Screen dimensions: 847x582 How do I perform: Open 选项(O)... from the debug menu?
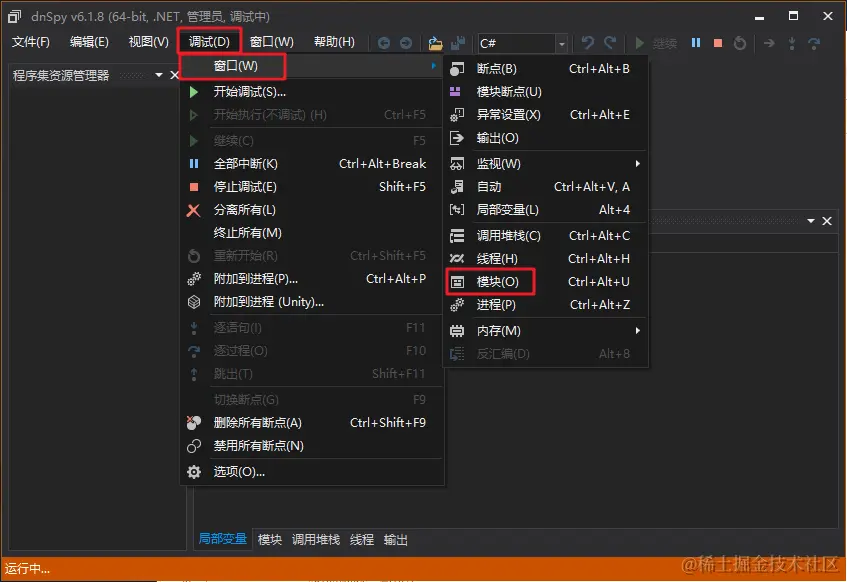pyautogui.click(x=312, y=472)
